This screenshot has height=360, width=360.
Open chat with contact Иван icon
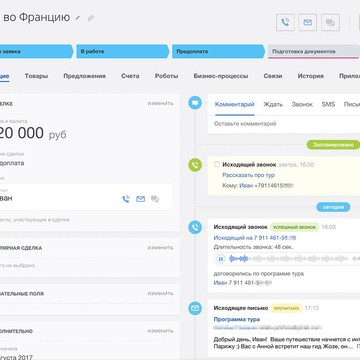155,199
